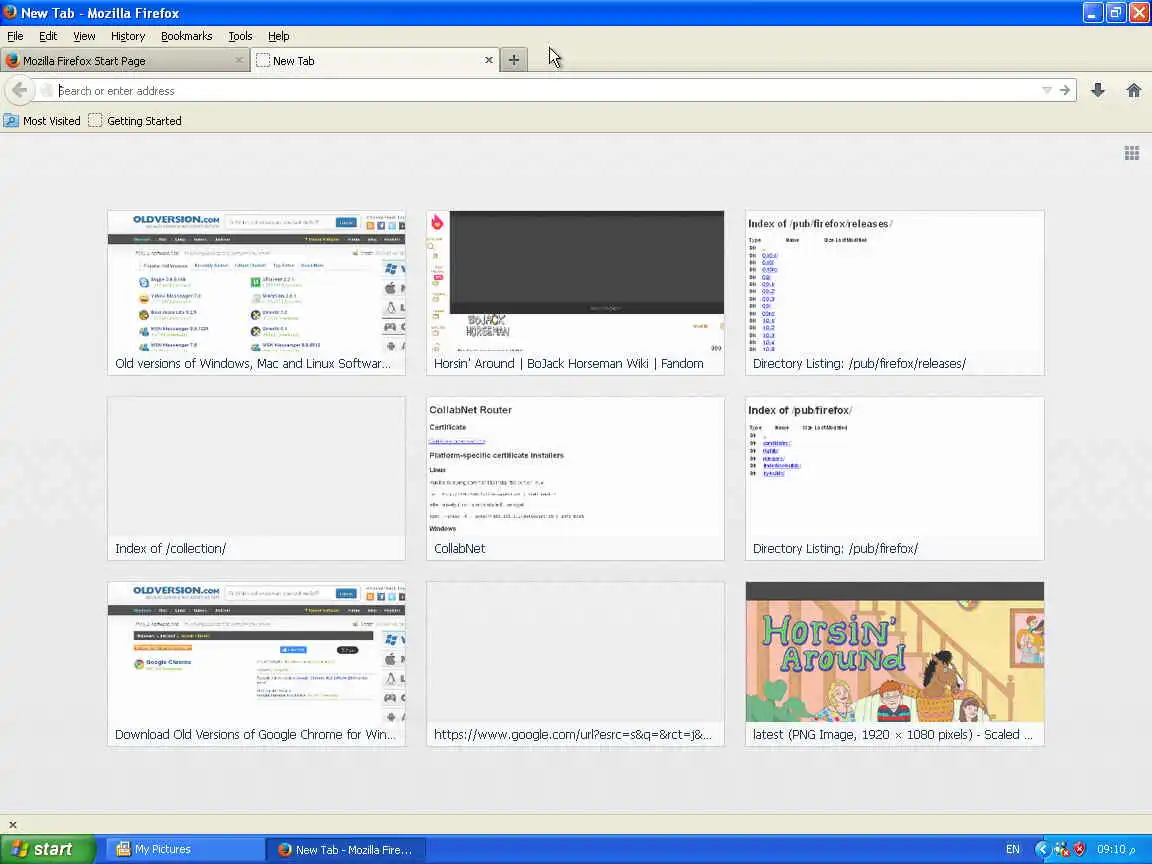This screenshot has height=864, width=1152.
Task: Minimize the Firefox window
Action: tap(1092, 12)
